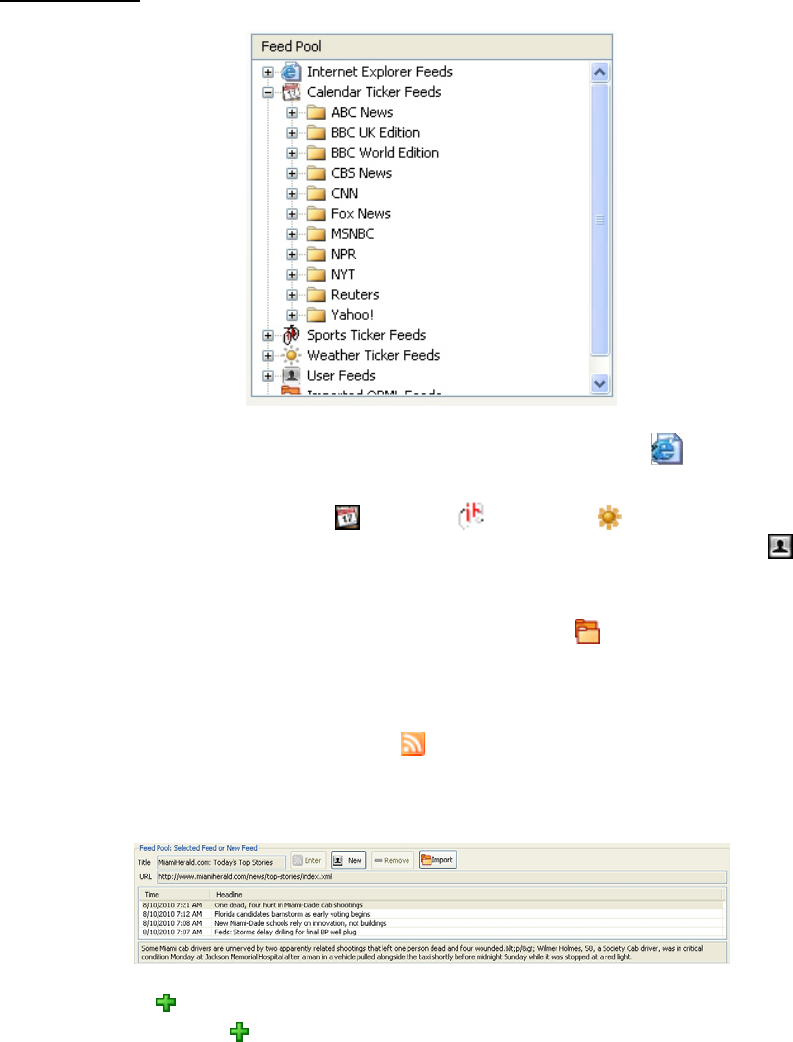
Task: Select the 'Calendar Ticker Feeds' tree label
Action: click(374, 92)
